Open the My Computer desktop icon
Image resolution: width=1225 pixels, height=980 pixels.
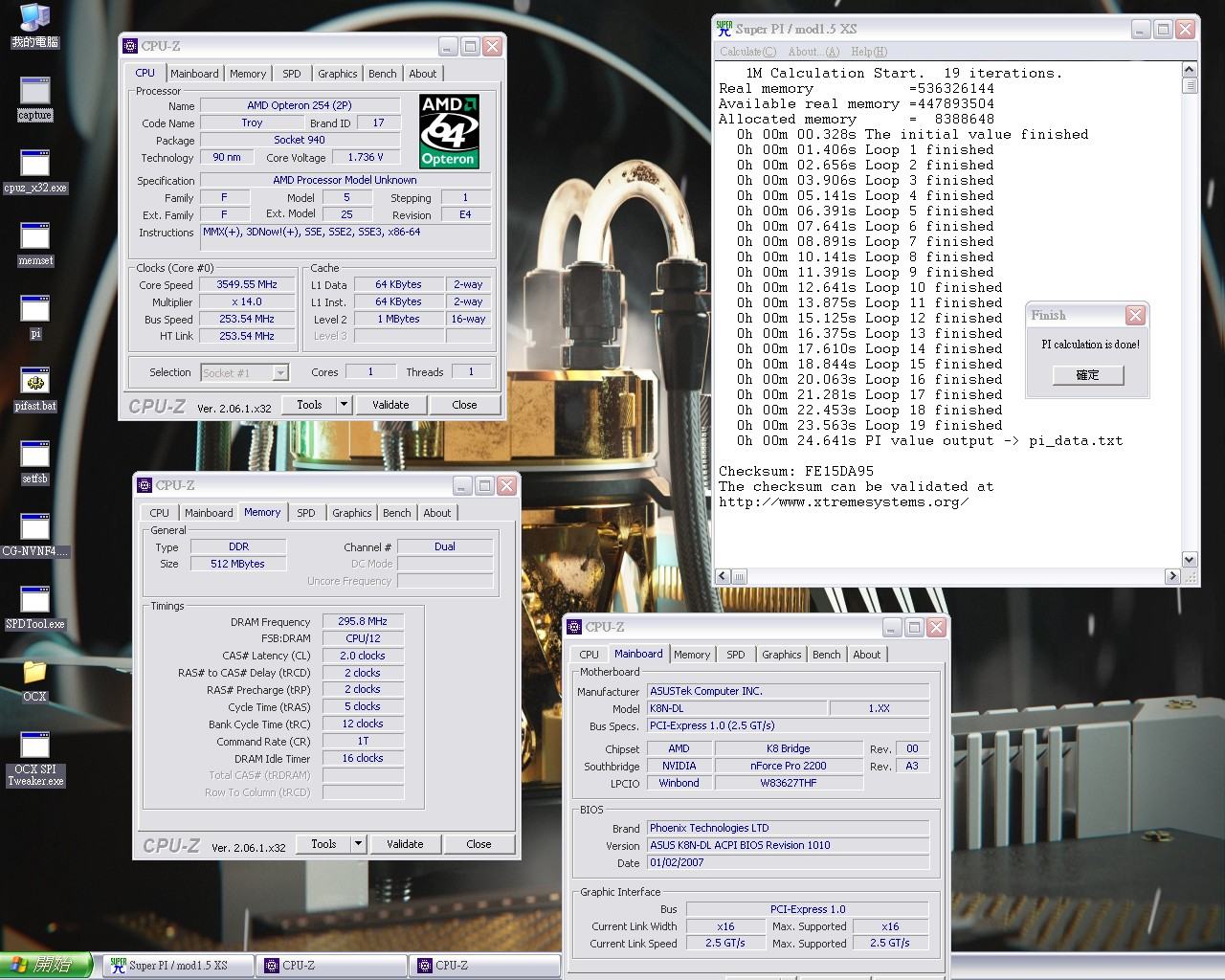click(34, 26)
